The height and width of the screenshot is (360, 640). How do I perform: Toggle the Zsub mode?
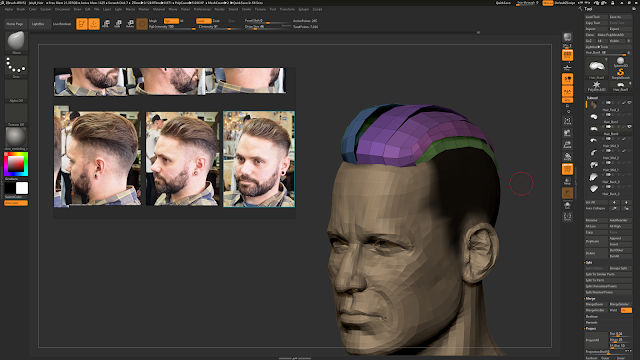(x=216, y=21)
